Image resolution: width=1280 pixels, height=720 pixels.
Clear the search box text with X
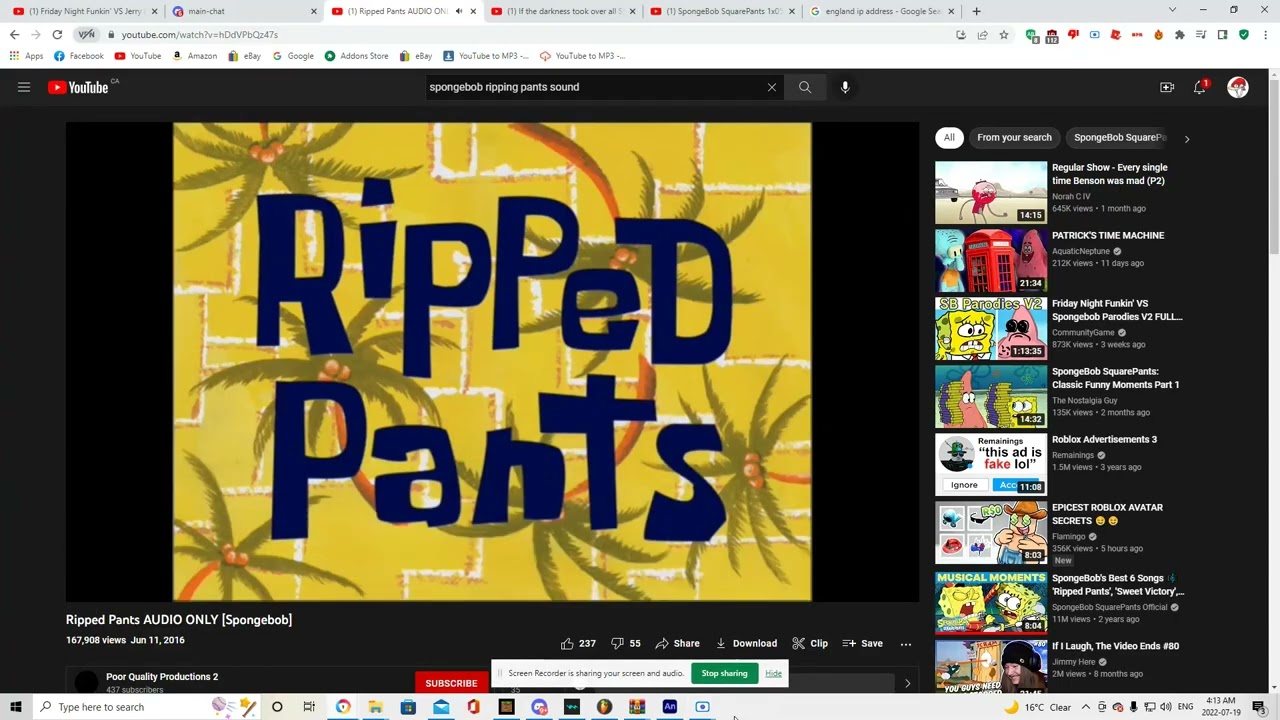point(772,87)
